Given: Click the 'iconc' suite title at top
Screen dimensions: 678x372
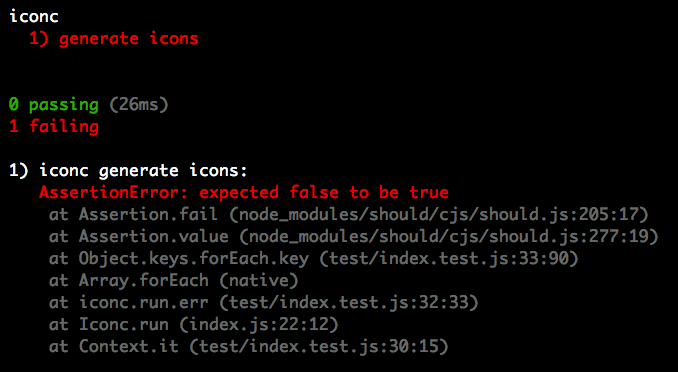Looking at the screenshot, I should 34,16.
